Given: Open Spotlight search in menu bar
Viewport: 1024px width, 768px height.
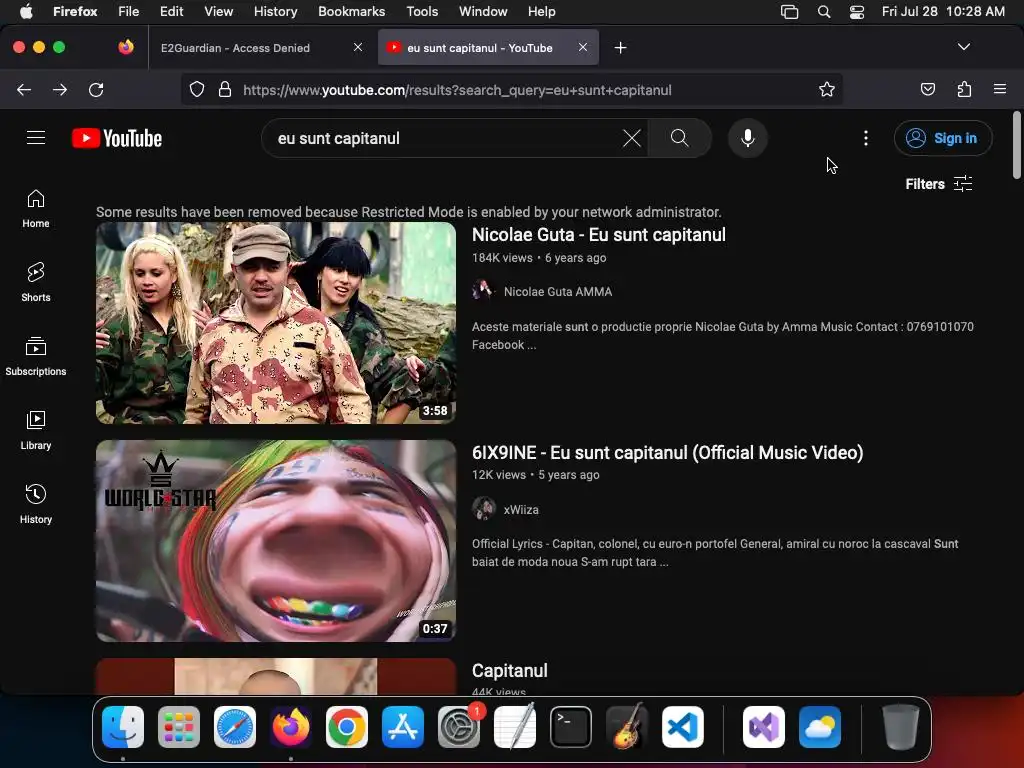Looking at the screenshot, I should pyautogui.click(x=824, y=12).
